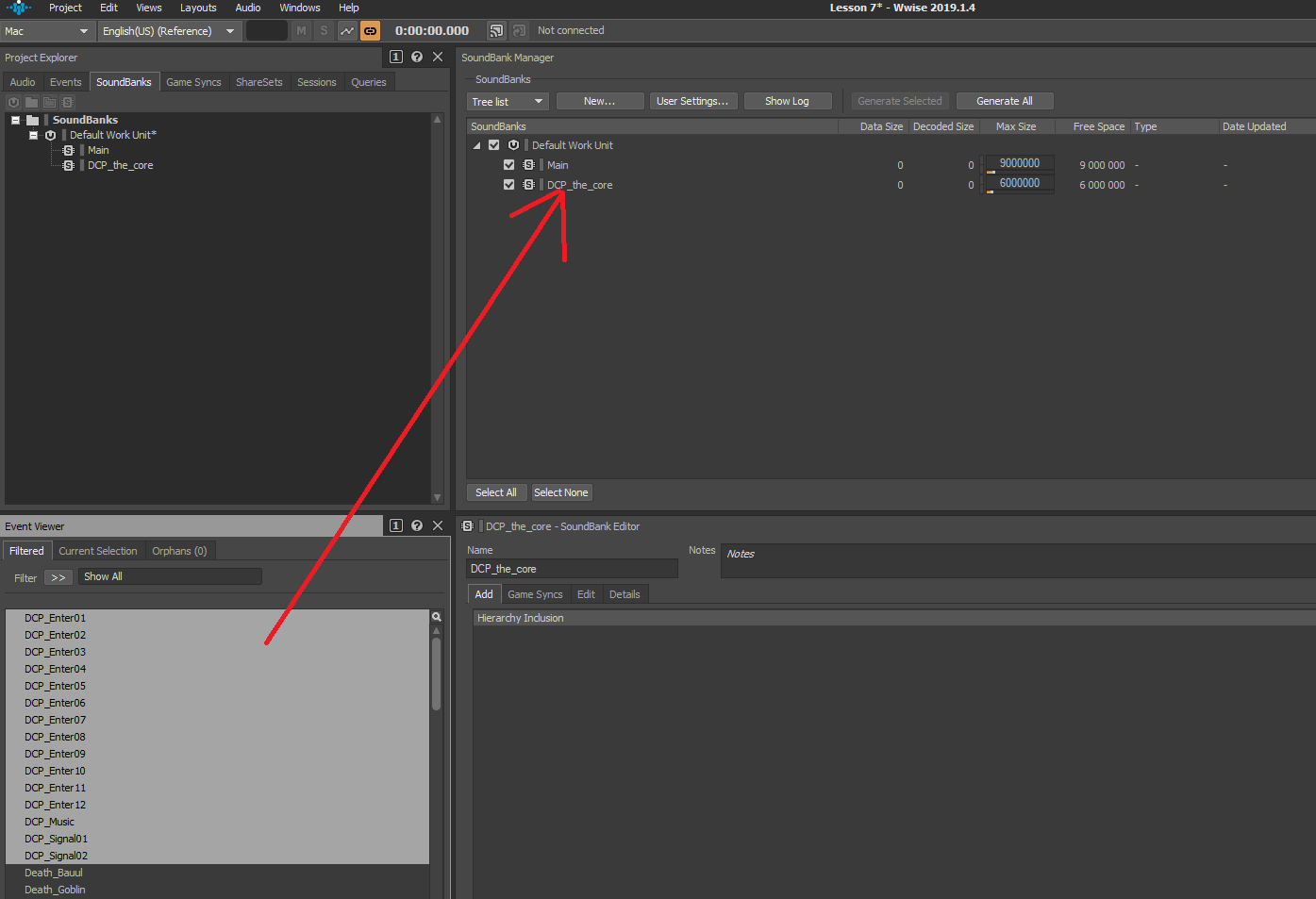Viewport: 1316px width, 899px height.
Task: Switch to Current Selection tab
Action: coord(98,551)
